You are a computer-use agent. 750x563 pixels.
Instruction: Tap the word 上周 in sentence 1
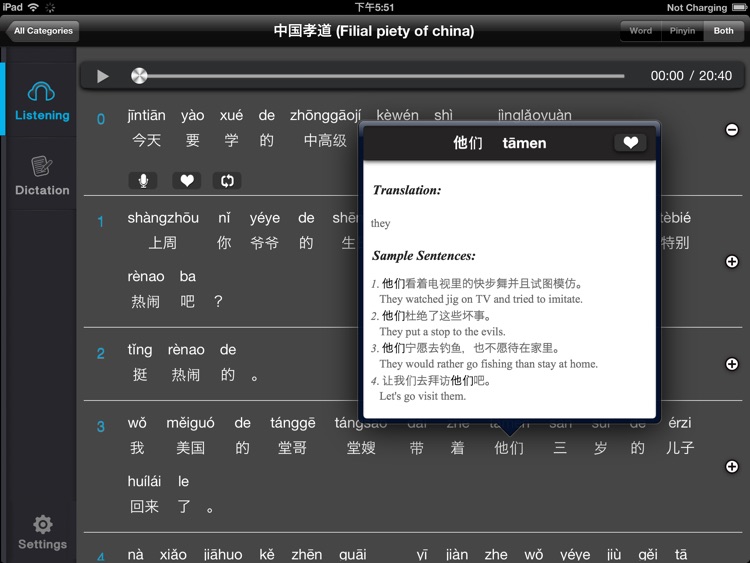click(163, 243)
